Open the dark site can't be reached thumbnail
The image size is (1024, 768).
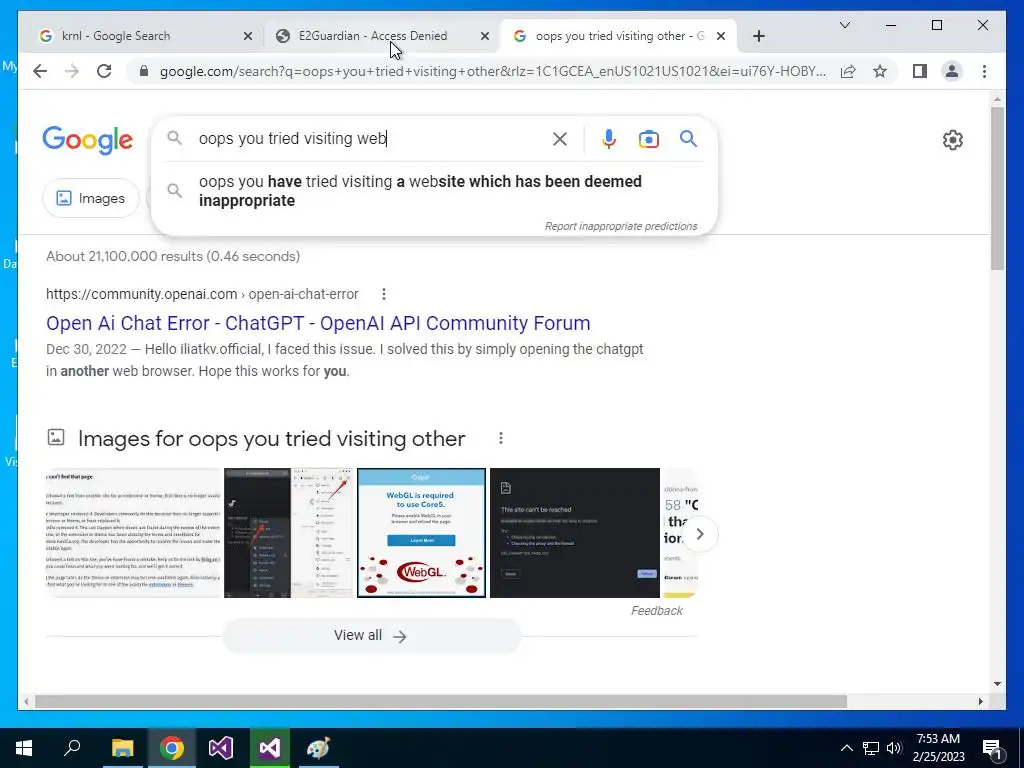575,532
